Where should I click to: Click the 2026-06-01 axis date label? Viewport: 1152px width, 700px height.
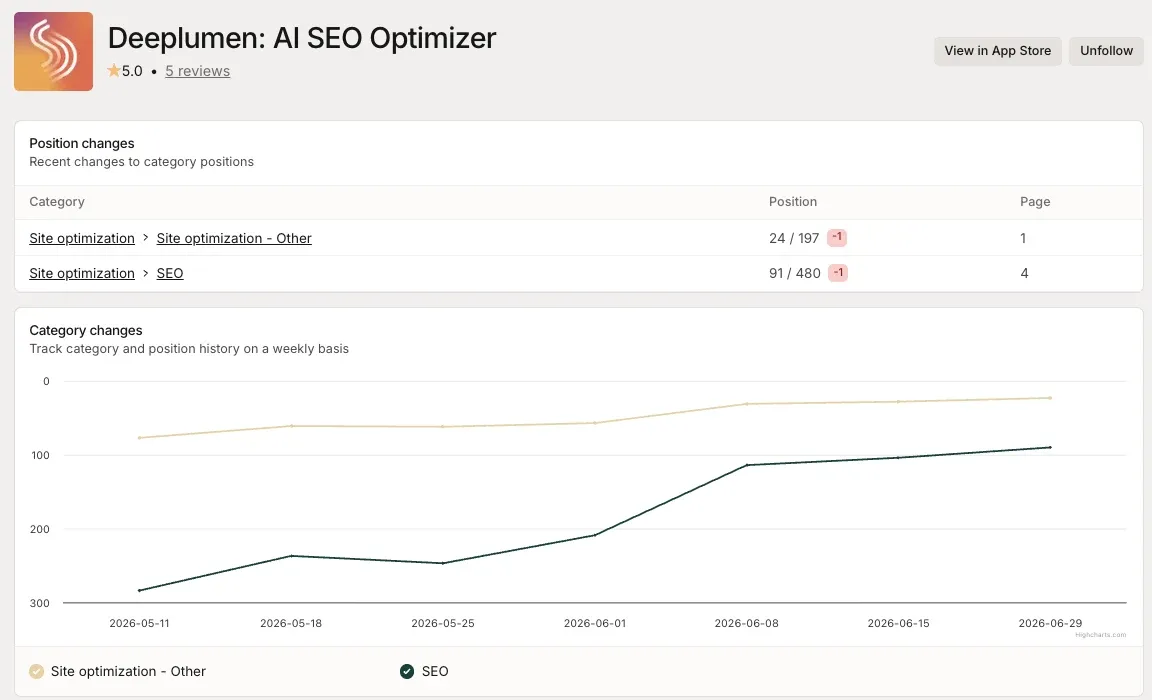coord(595,623)
